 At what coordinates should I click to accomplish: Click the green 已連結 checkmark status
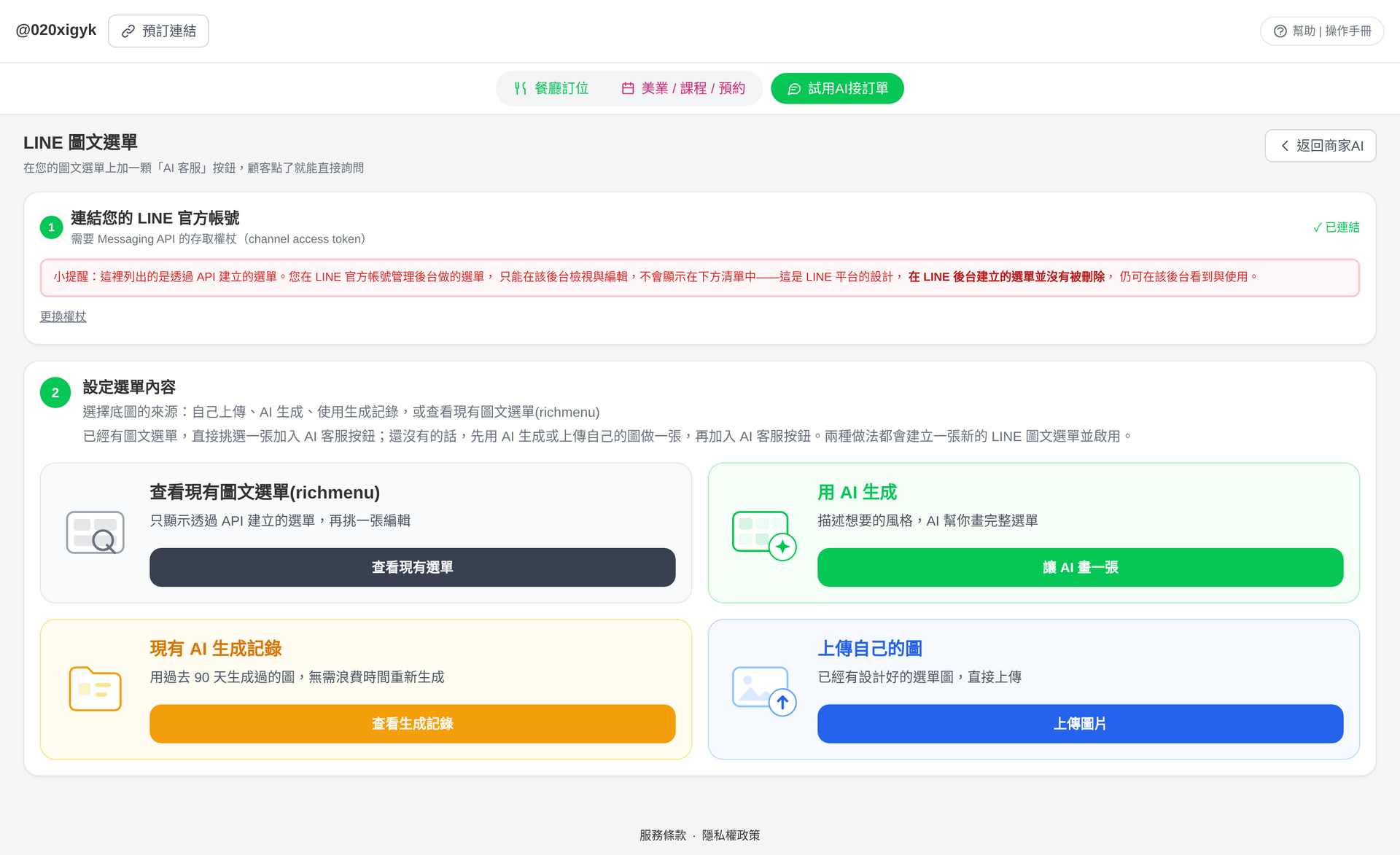(x=1336, y=227)
